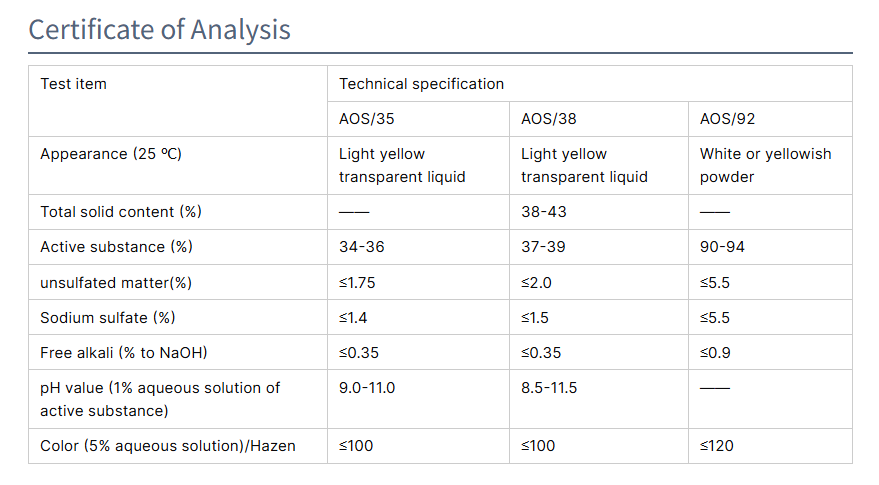
Task: Click the Appearance (25 ℃) row label
Action: 111,154
